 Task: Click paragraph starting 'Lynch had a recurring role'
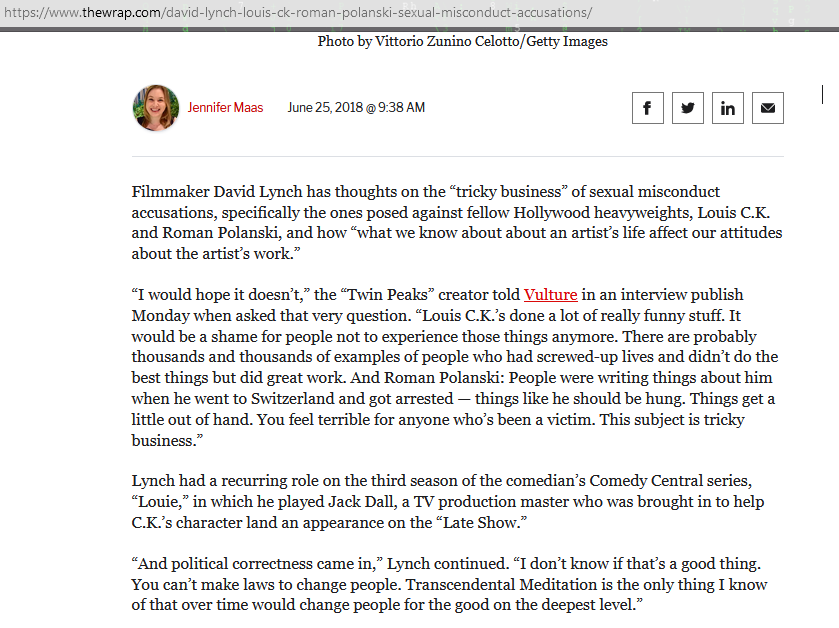coord(448,501)
